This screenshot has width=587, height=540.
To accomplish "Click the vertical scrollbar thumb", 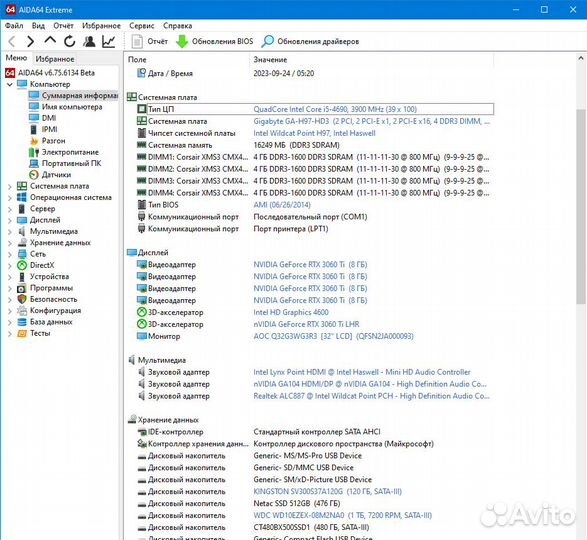I will coord(581,206).
